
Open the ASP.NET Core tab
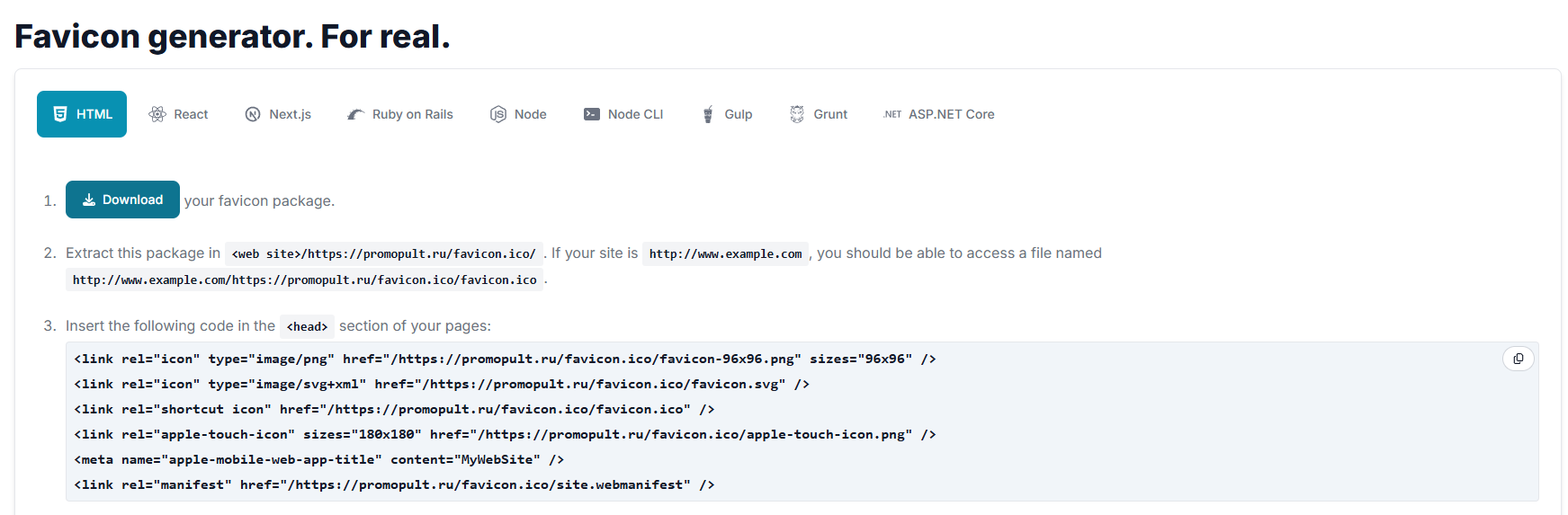(x=939, y=114)
